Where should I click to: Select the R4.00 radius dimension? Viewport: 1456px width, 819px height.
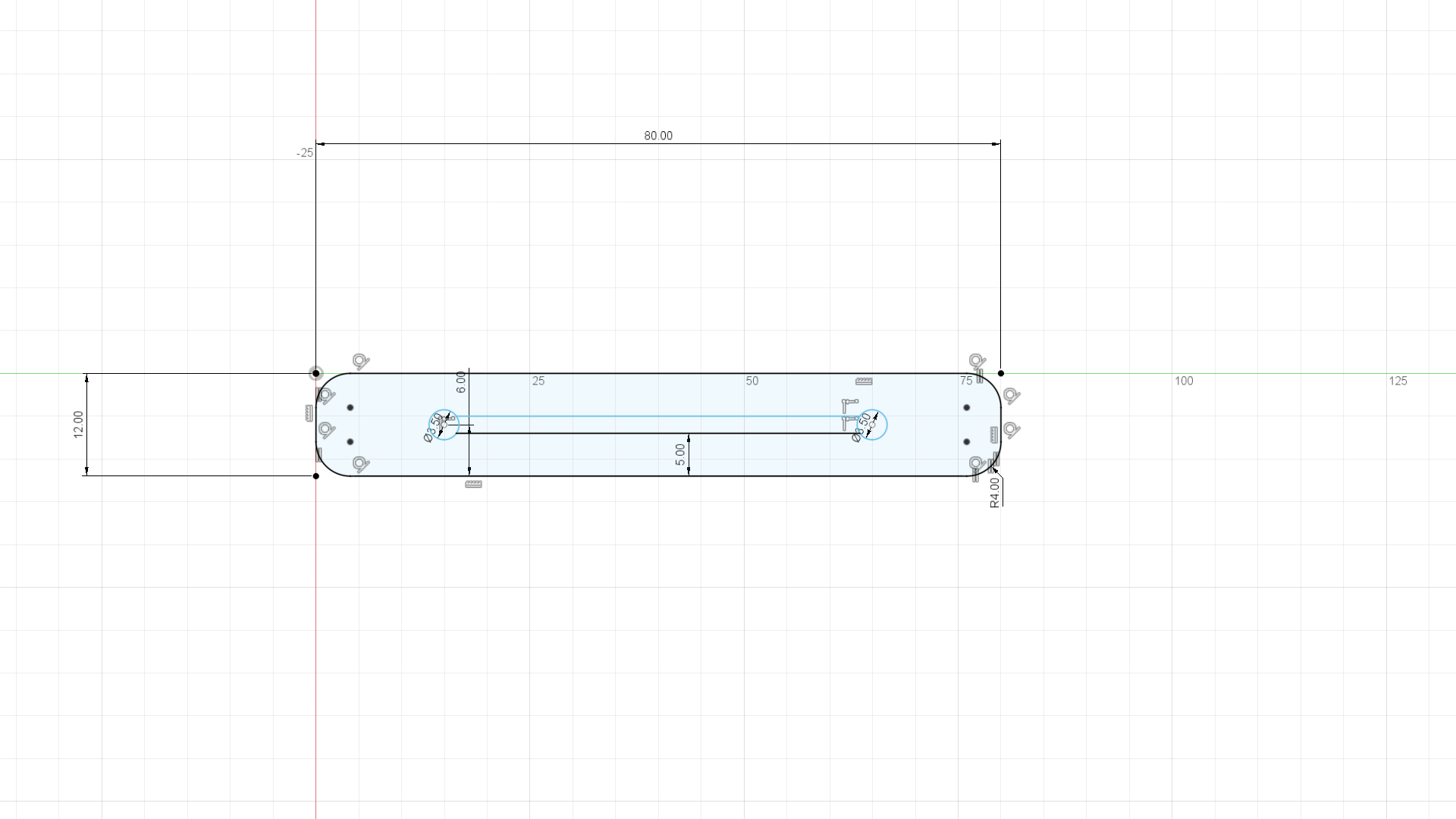[x=995, y=493]
